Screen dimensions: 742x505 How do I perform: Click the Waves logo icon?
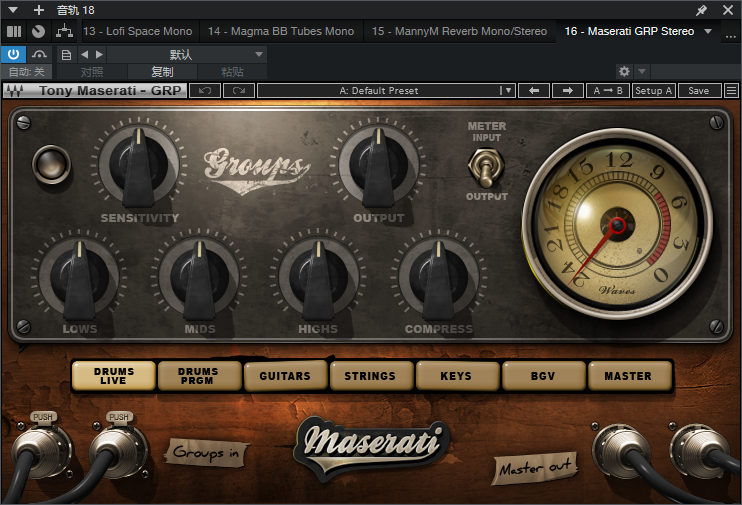15,90
